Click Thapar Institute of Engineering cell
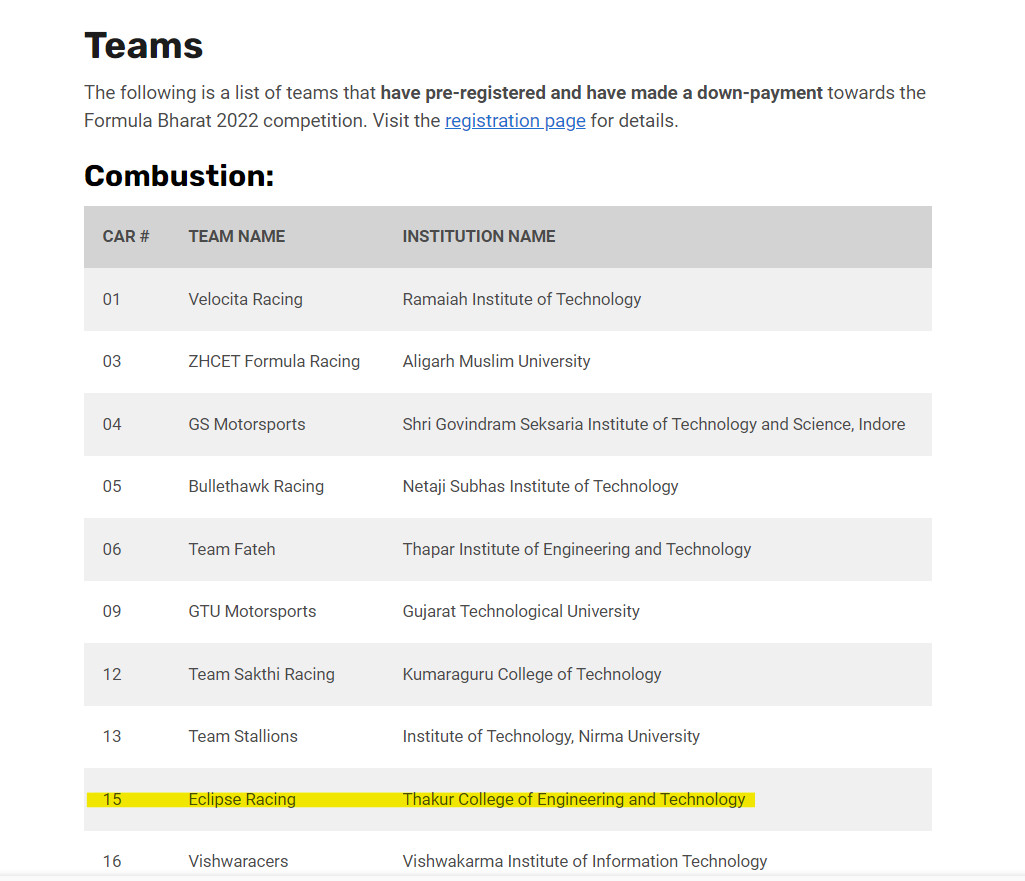Image resolution: width=1025 pixels, height=881 pixels. pos(577,549)
